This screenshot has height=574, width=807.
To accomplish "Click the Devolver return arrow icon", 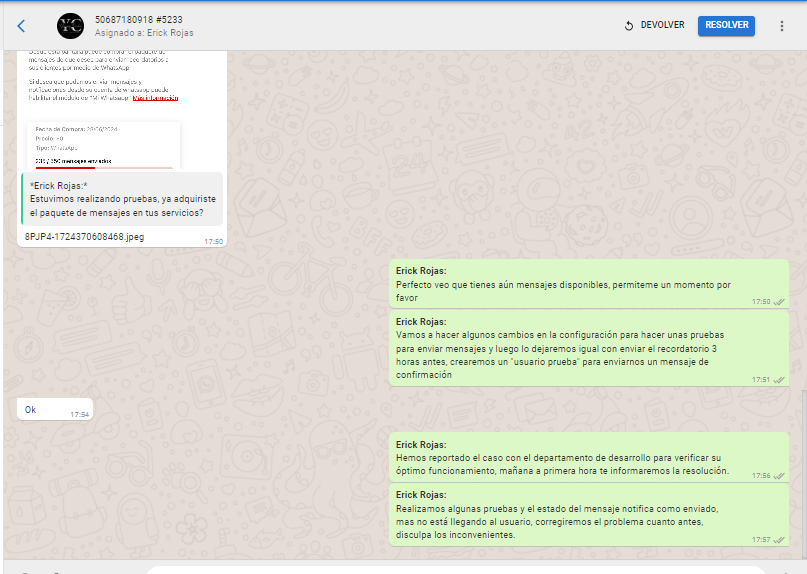I will (629, 26).
